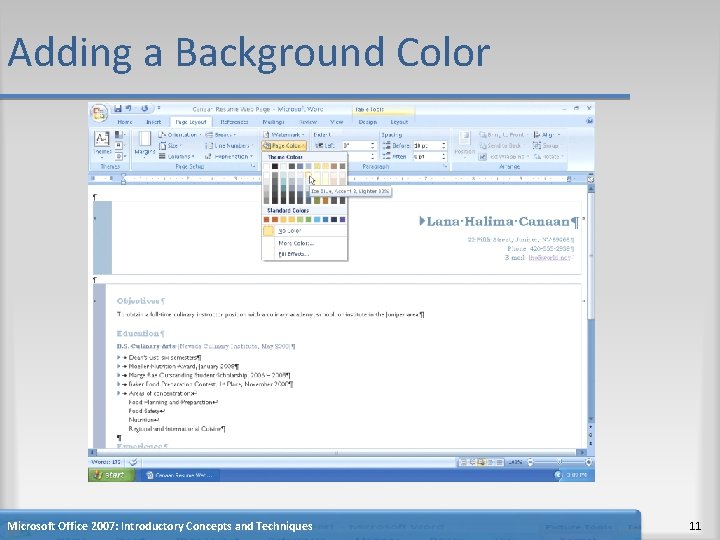Open Theme Effects dropdown in Themes group

119,157
